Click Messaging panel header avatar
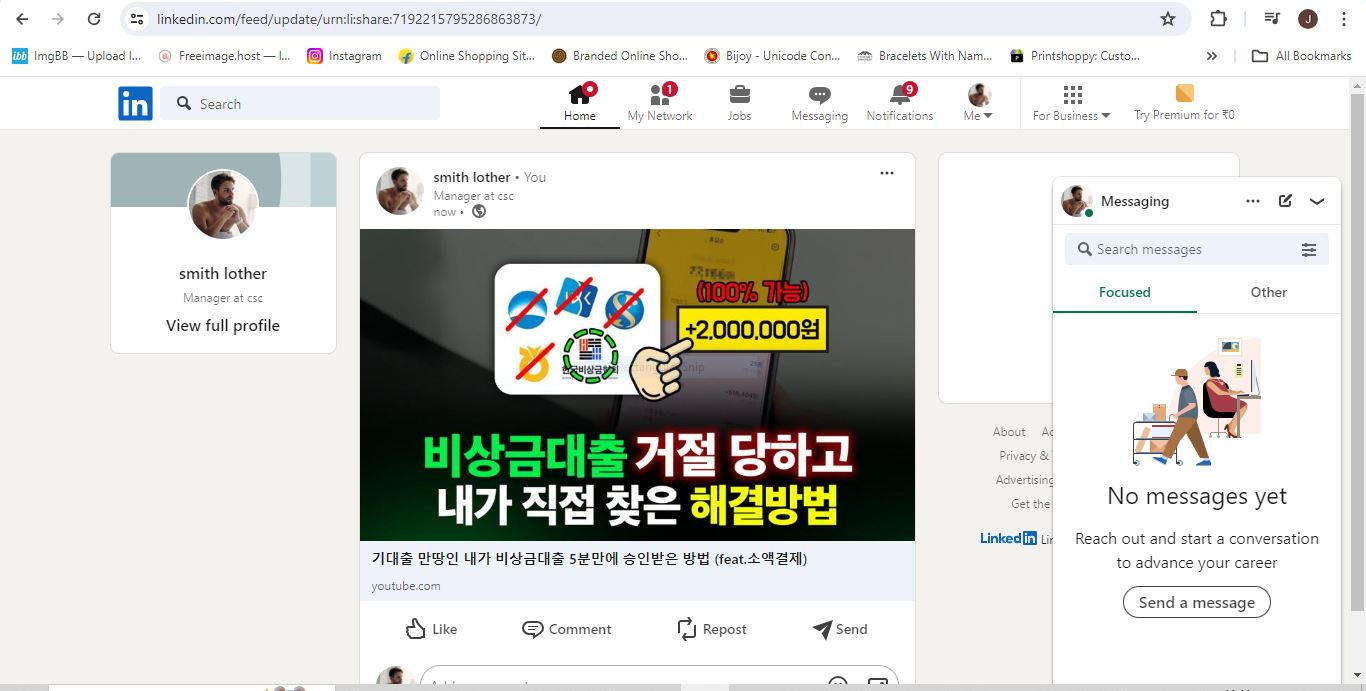Viewport: 1366px width, 691px height. pos(1077,201)
